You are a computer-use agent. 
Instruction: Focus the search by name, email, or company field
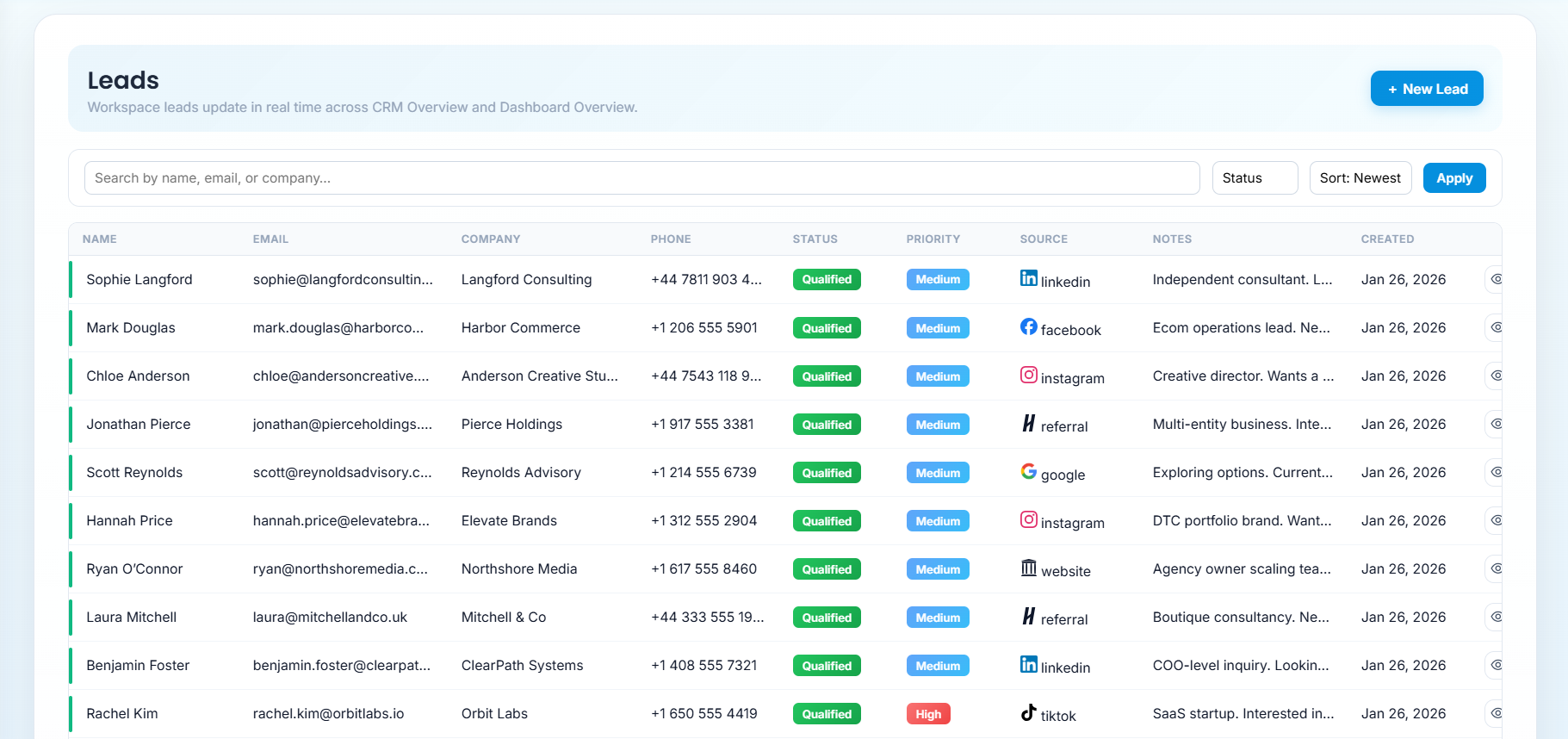(641, 178)
